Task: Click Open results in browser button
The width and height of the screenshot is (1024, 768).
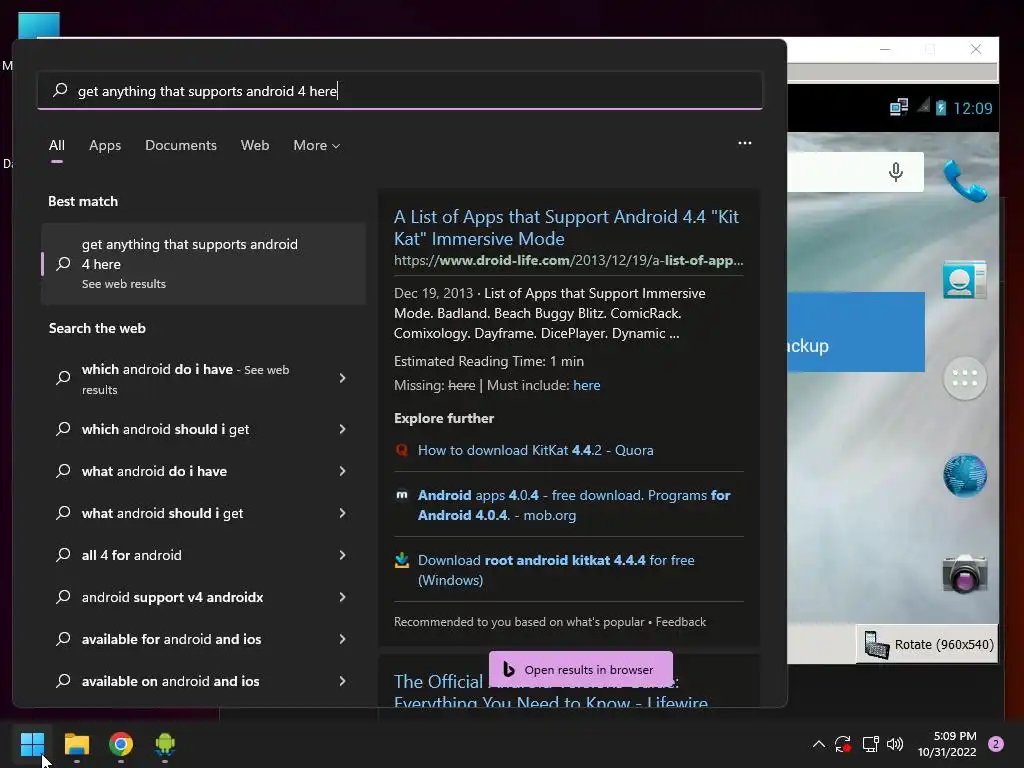Action: click(581, 669)
